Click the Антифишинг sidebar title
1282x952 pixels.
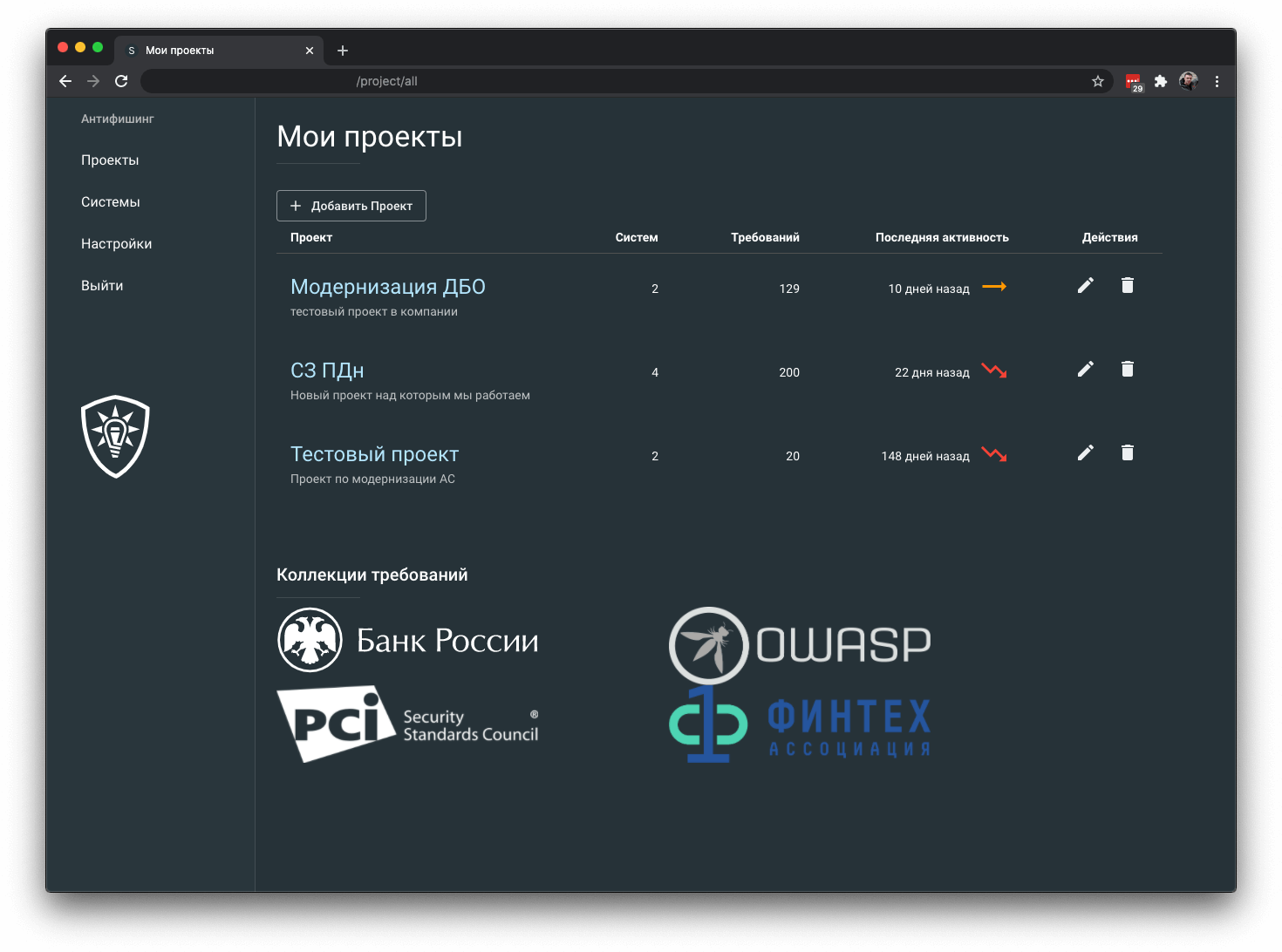tap(118, 119)
